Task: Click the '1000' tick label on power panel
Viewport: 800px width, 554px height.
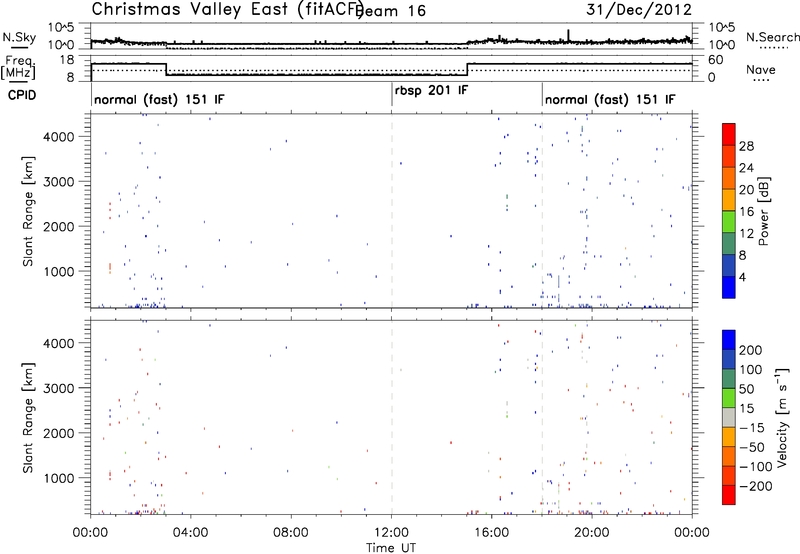Action: 59,271
